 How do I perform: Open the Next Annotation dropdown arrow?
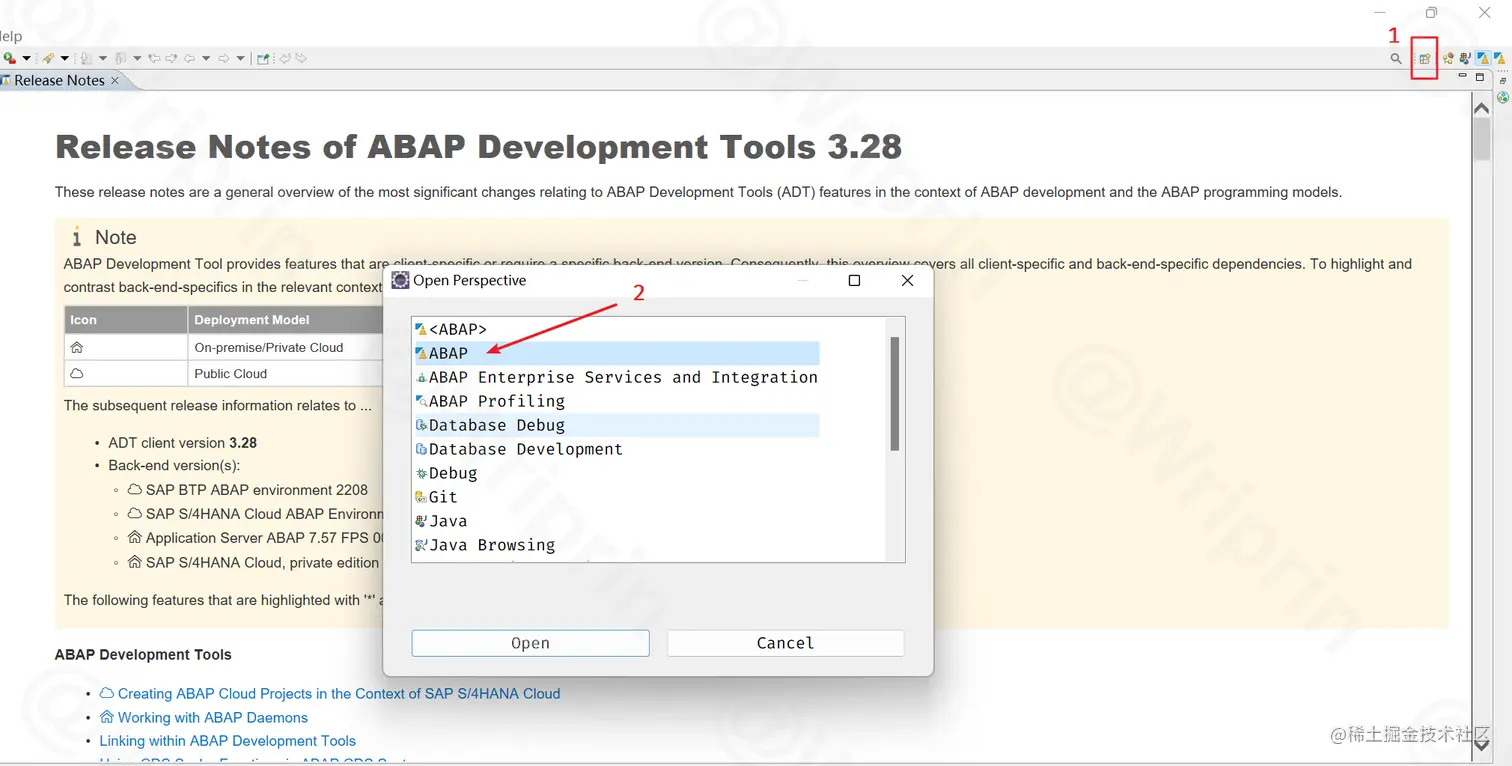coord(103,58)
